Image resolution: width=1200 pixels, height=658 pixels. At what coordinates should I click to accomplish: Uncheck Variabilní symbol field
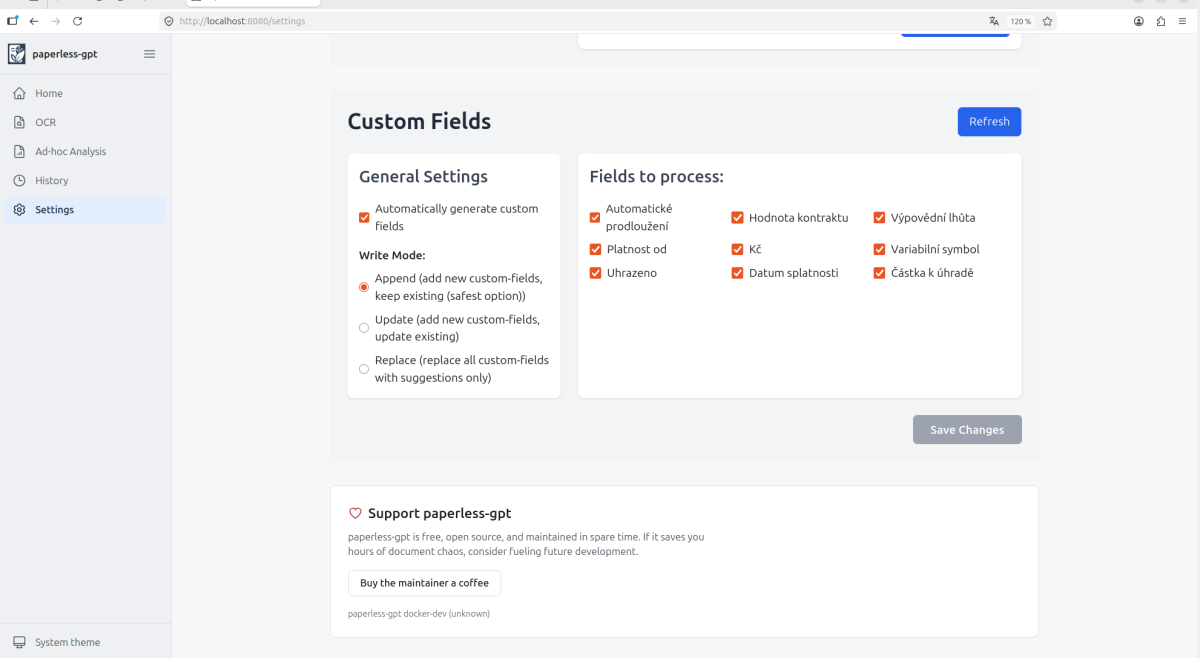[x=880, y=249]
